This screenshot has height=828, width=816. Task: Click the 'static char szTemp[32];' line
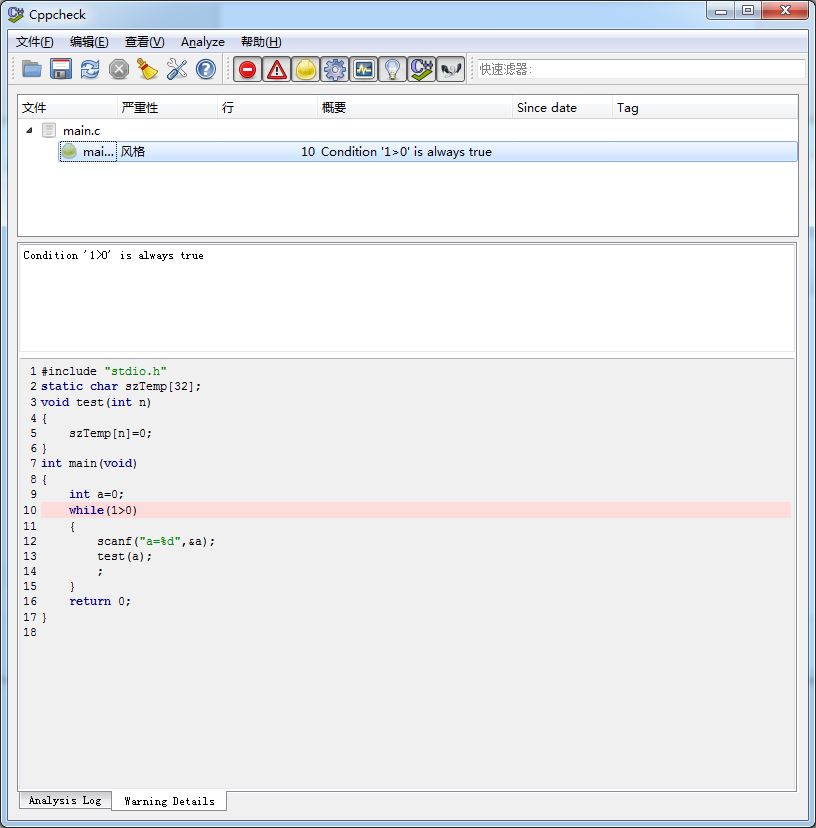click(x=121, y=387)
